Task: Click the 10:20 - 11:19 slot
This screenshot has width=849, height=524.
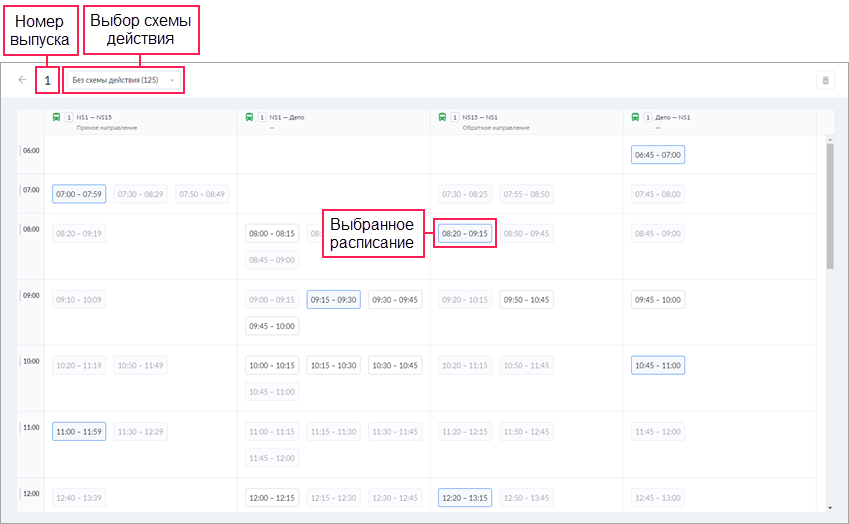Action: click(79, 365)
